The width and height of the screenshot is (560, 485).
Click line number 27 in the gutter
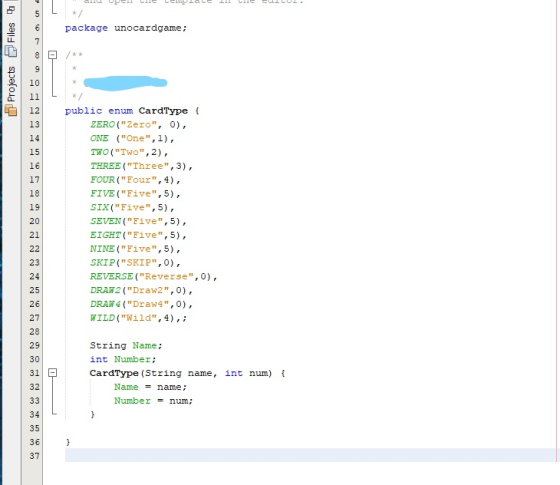(x=34, y=318)
